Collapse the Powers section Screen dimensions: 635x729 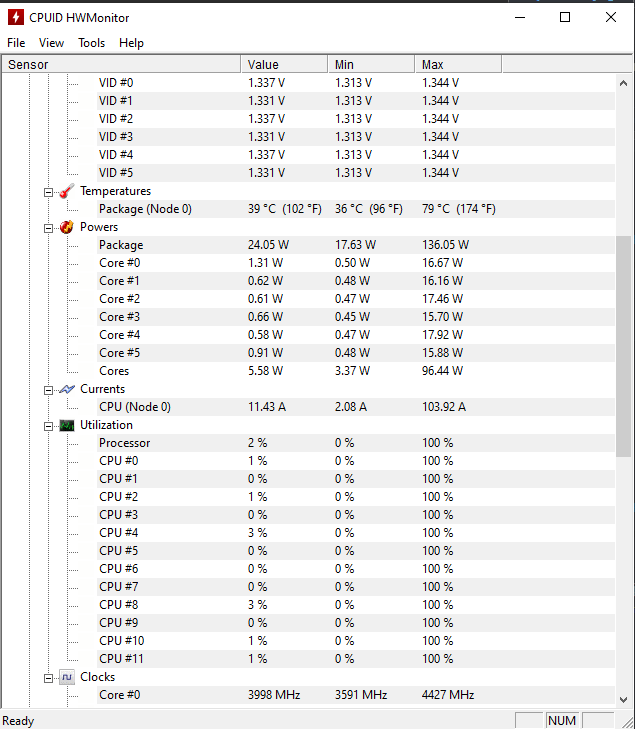pos(48,228)
